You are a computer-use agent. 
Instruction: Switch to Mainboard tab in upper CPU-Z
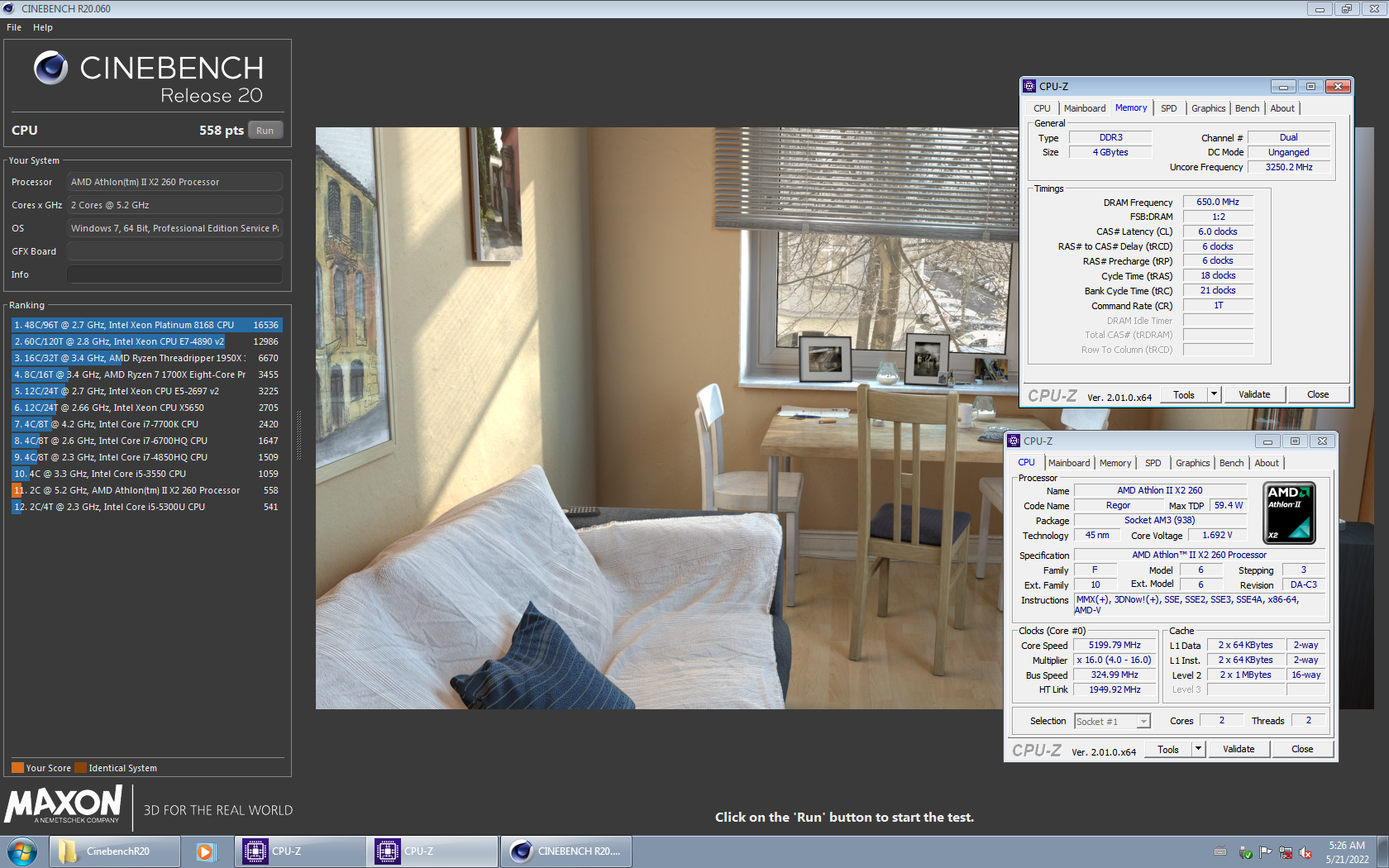point(1085,108)
